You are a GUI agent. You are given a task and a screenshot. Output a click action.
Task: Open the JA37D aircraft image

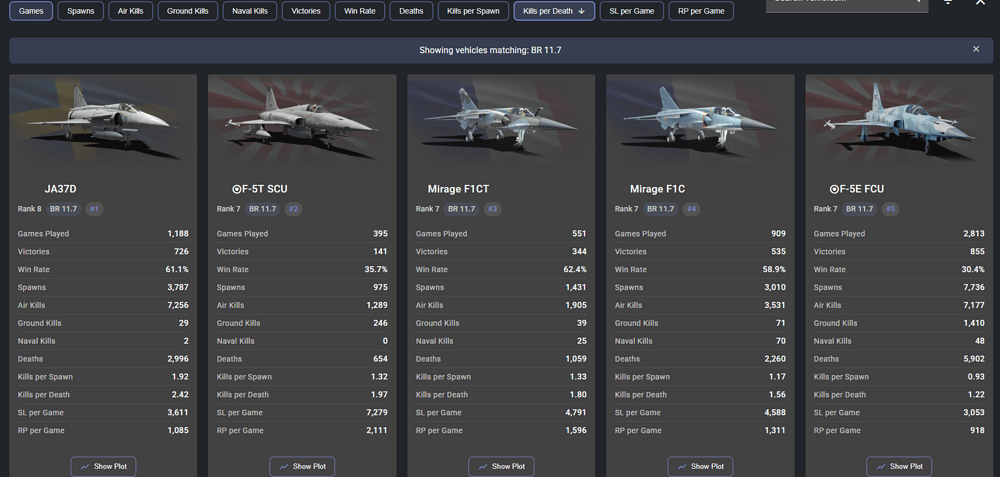point(103,121)
